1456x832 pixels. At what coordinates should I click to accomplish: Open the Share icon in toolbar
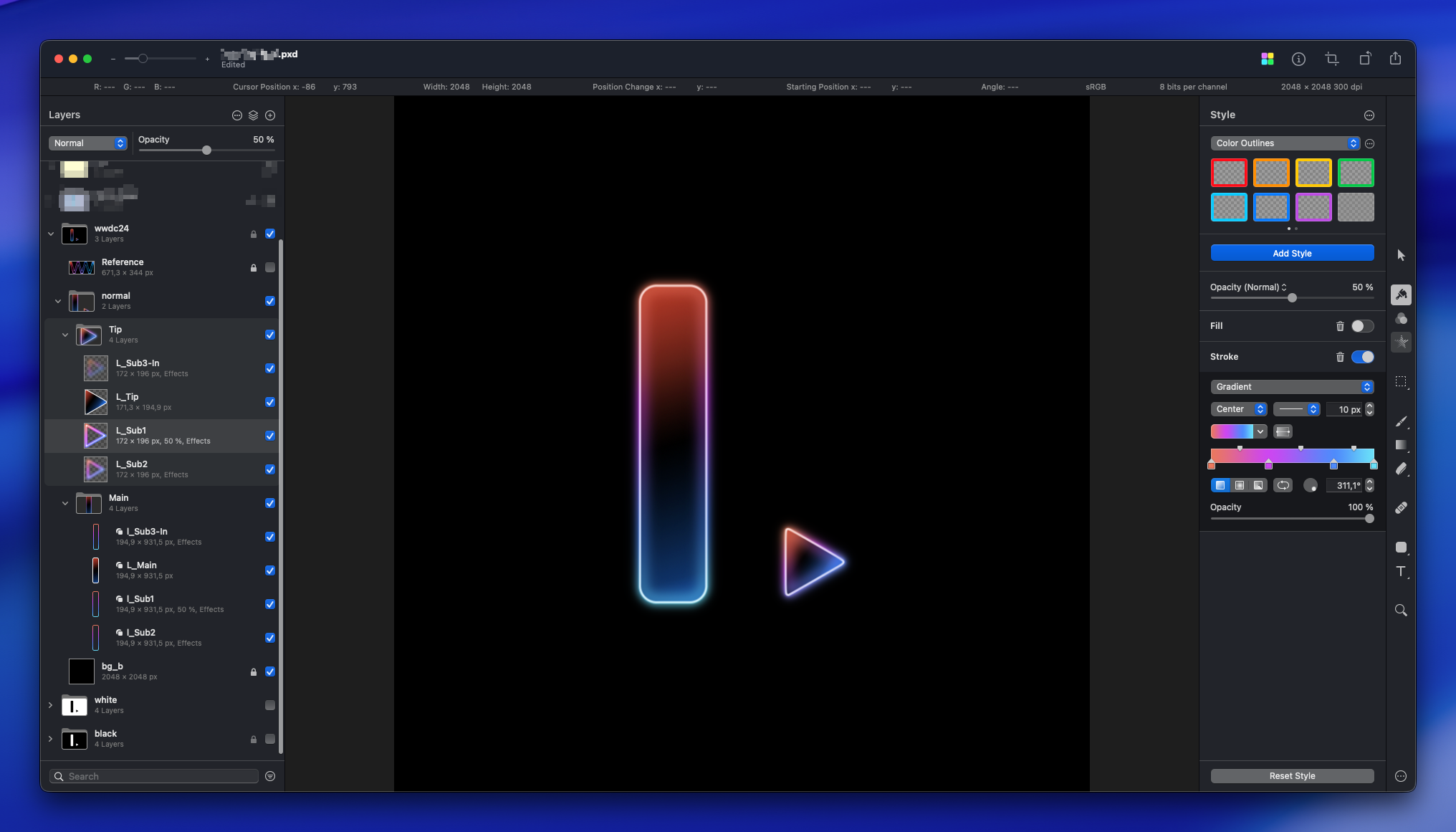[1395, 59]
